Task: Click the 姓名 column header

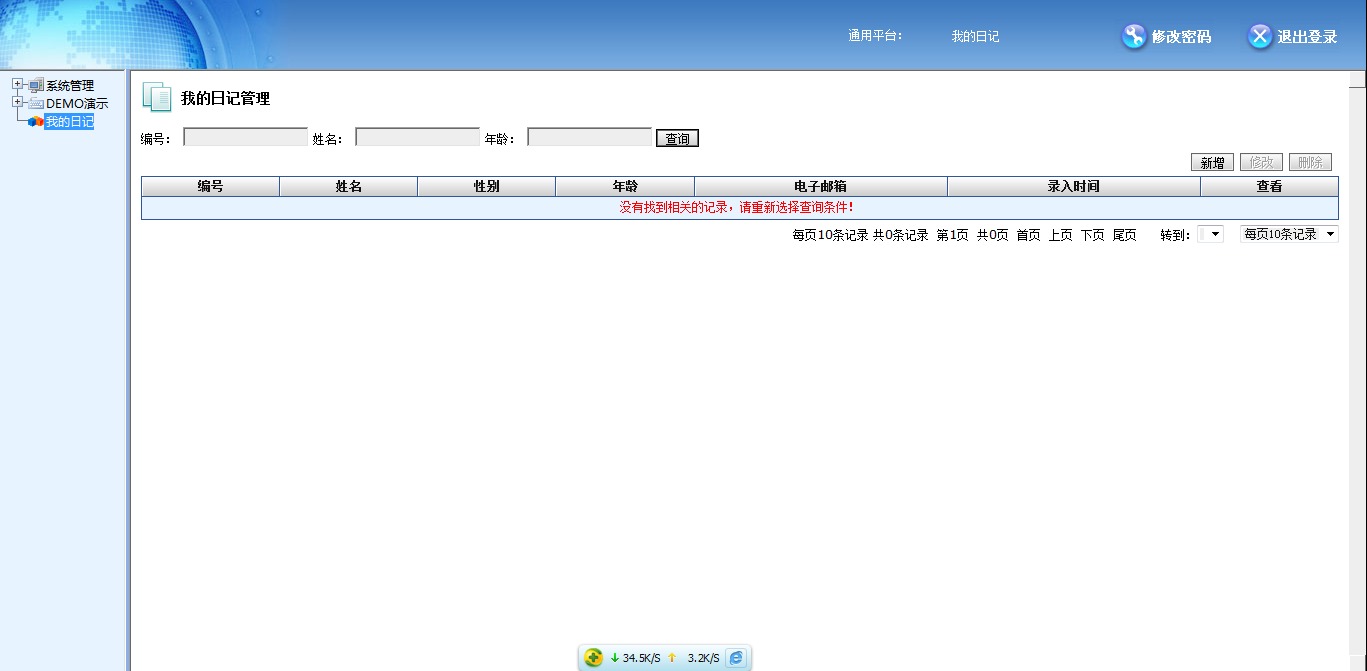Action: coord(348,186)
